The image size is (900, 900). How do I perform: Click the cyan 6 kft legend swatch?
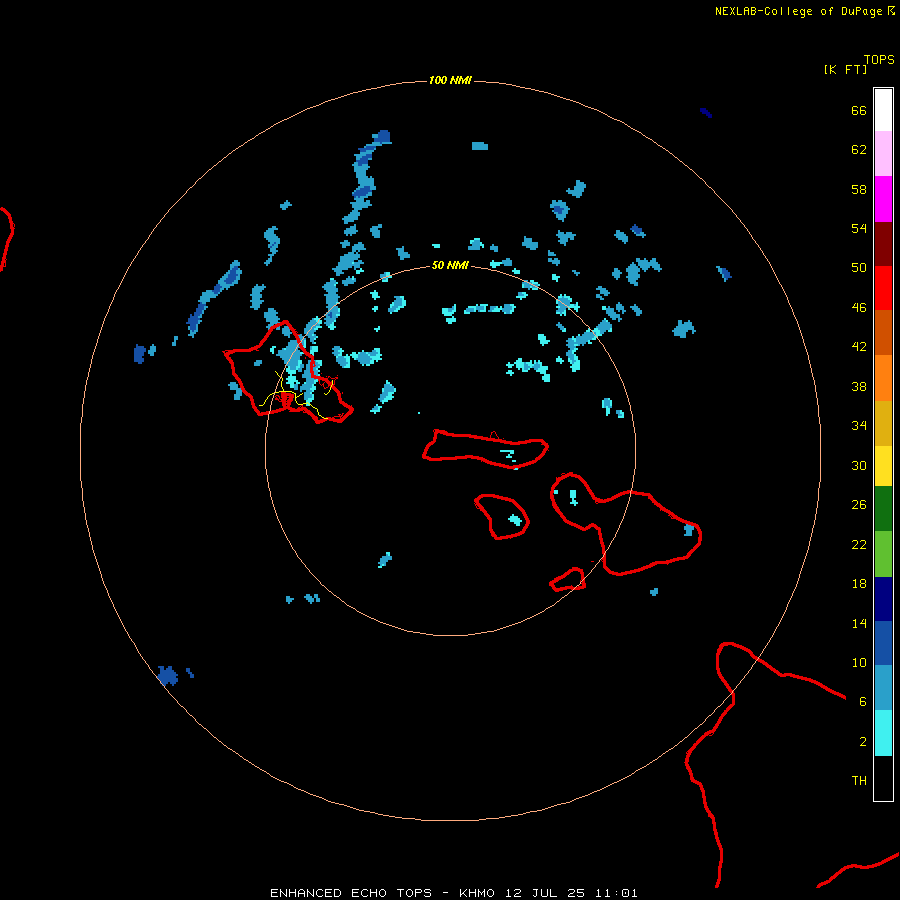click(883, 733)
